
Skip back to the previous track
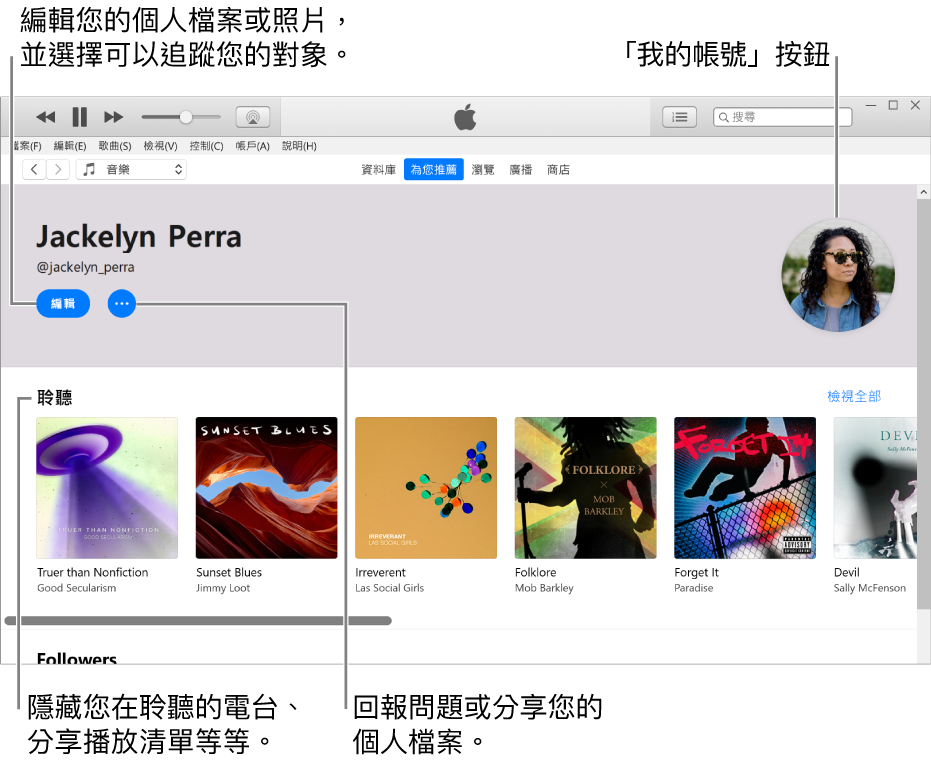click(45, 117)
